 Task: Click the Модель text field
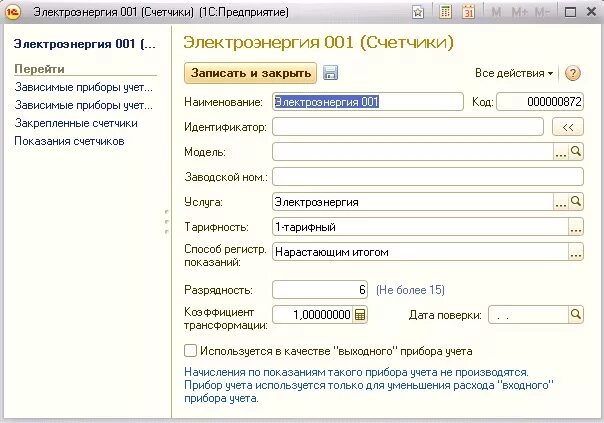click(x=413, y=152)
